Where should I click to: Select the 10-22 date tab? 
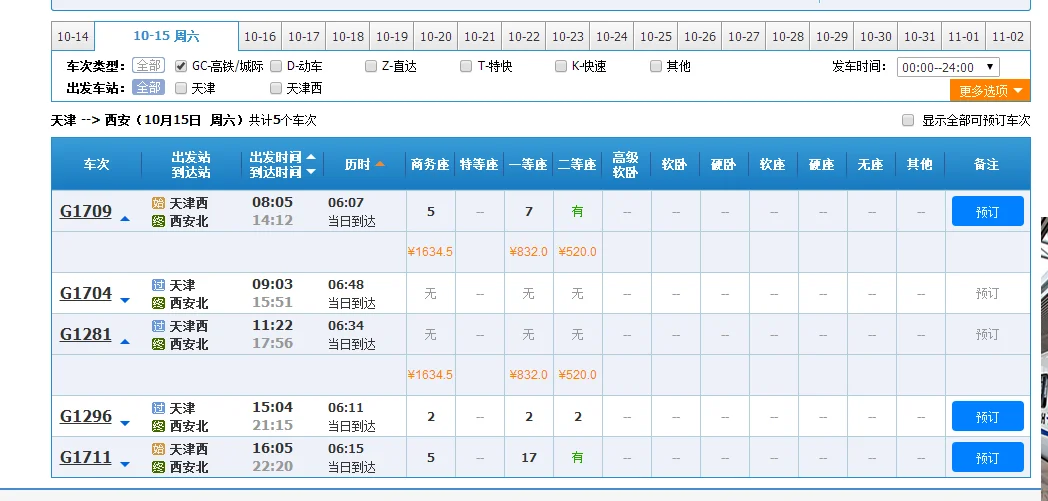(524, 37)
